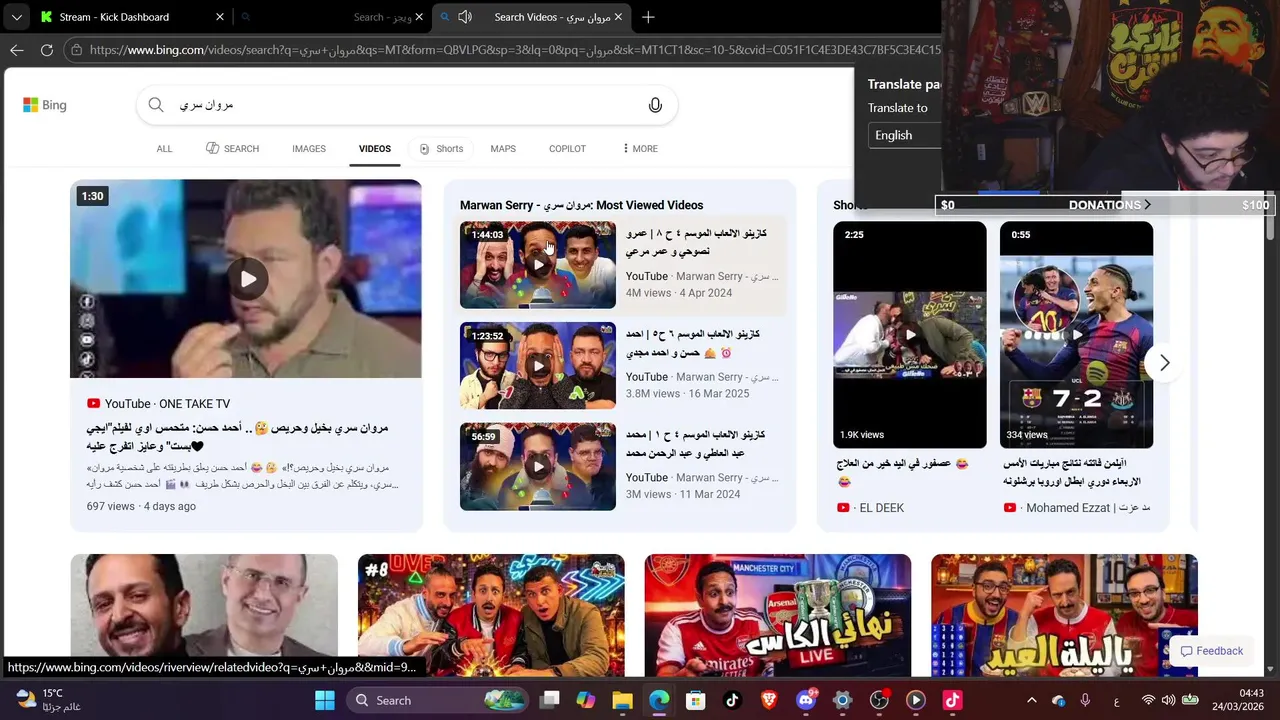Open the 4M views video title link
Screen dimensions: 1280x720
[x=696, y=243]
